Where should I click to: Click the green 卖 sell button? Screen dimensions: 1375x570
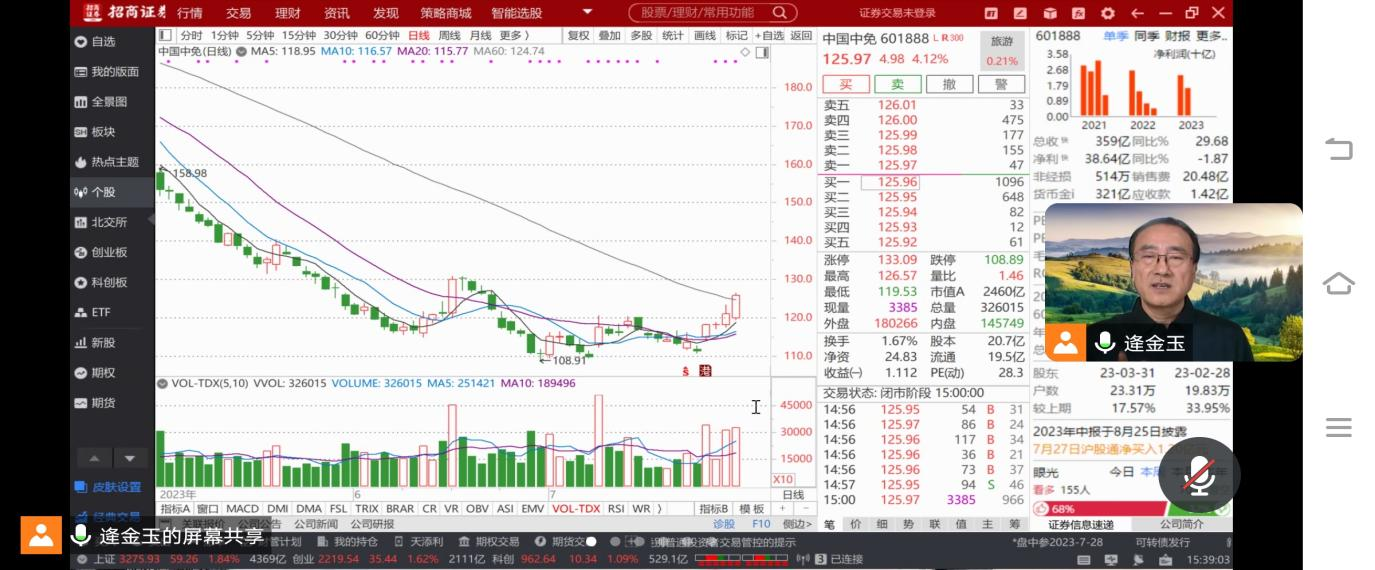click(897, 84)
